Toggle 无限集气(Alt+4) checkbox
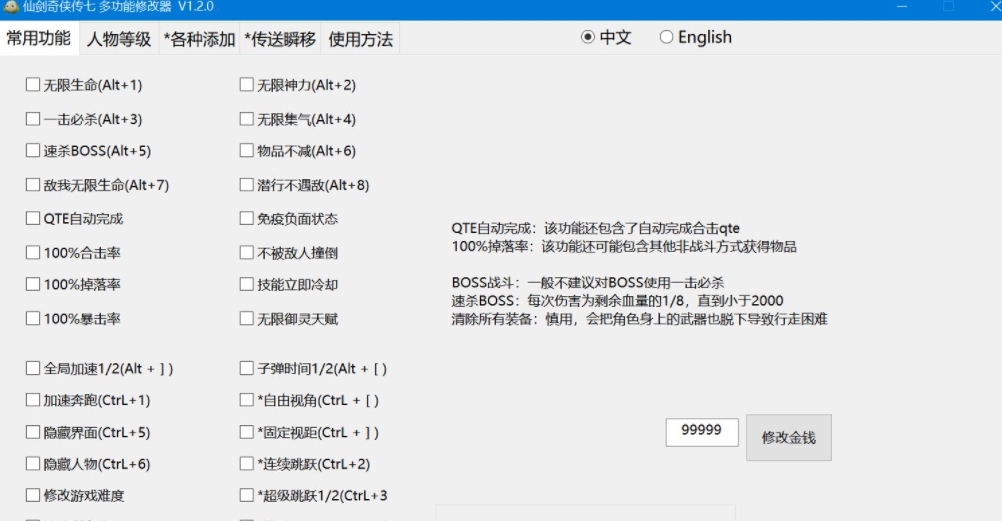The height and width of the screenshot is (521, 1002). (x=246, y=119)
